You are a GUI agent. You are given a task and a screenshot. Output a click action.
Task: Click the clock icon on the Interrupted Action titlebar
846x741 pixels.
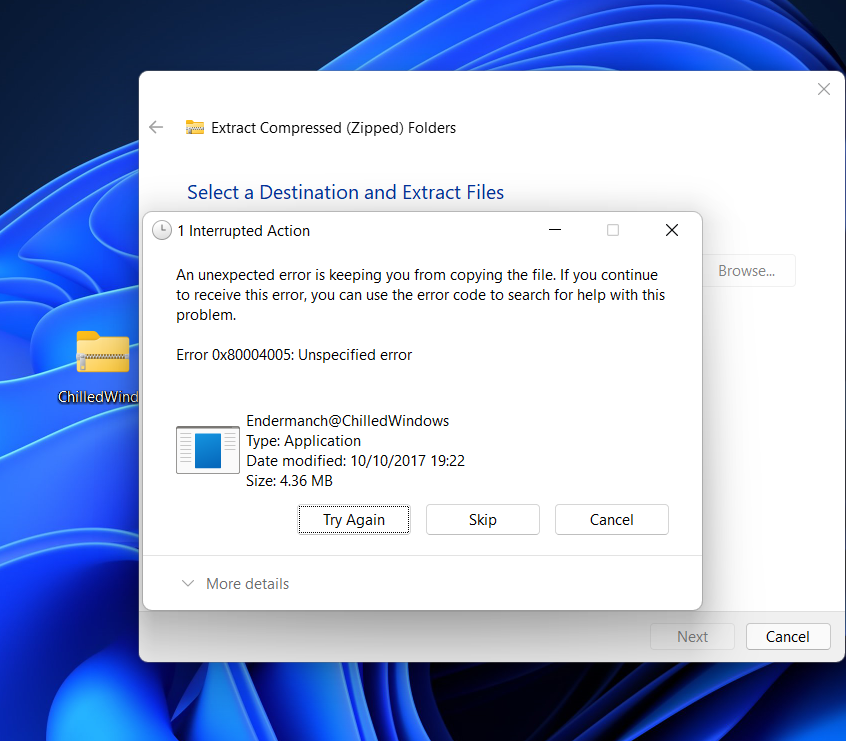[x=161, y=230]
